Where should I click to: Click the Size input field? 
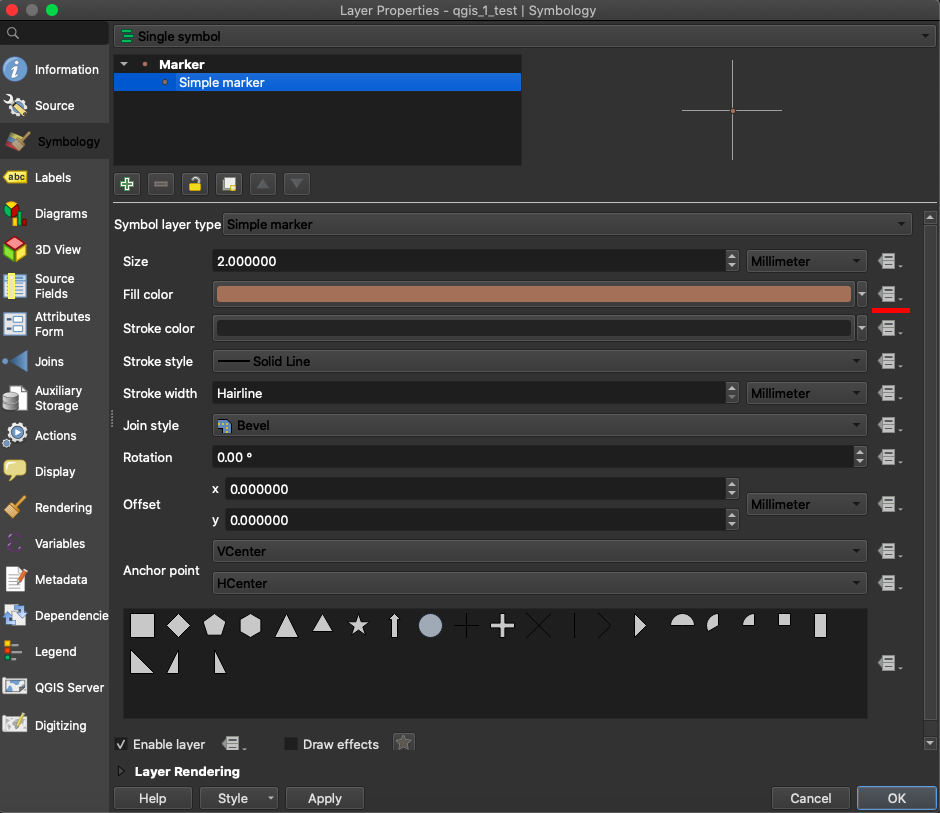click(x=468, y=261)
